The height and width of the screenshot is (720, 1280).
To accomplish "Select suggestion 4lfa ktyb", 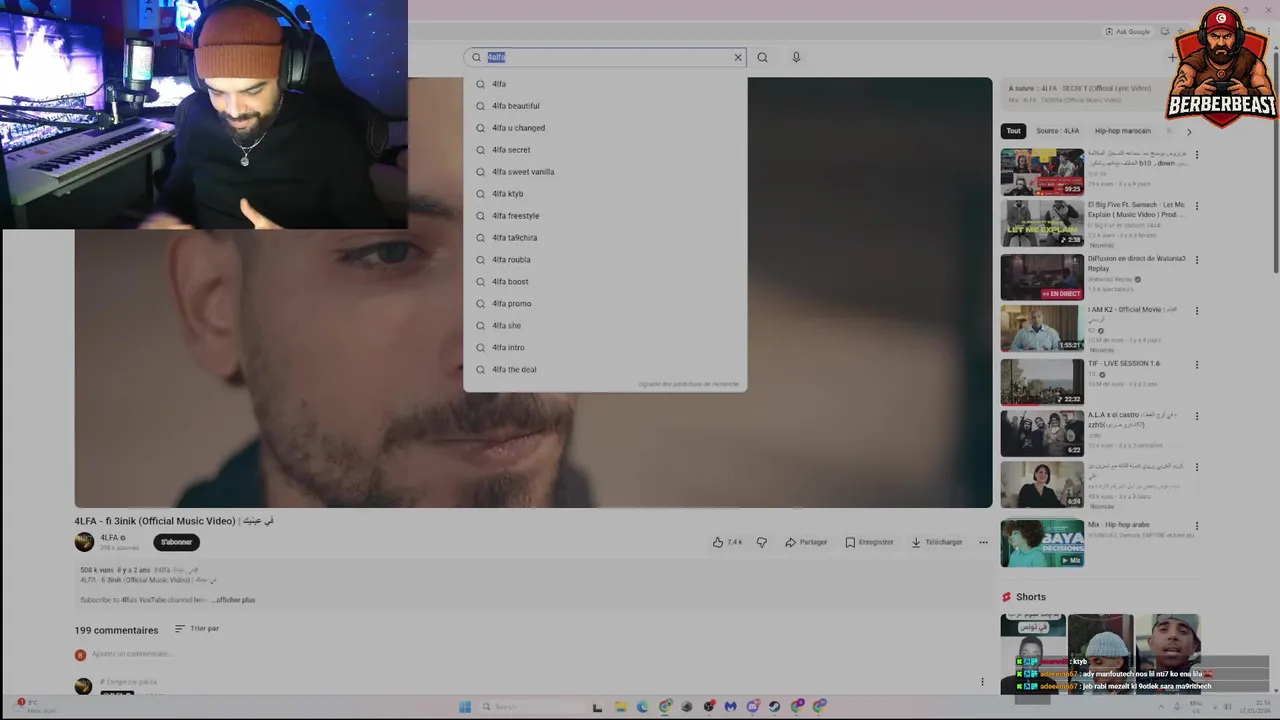I will coord(605,194).
